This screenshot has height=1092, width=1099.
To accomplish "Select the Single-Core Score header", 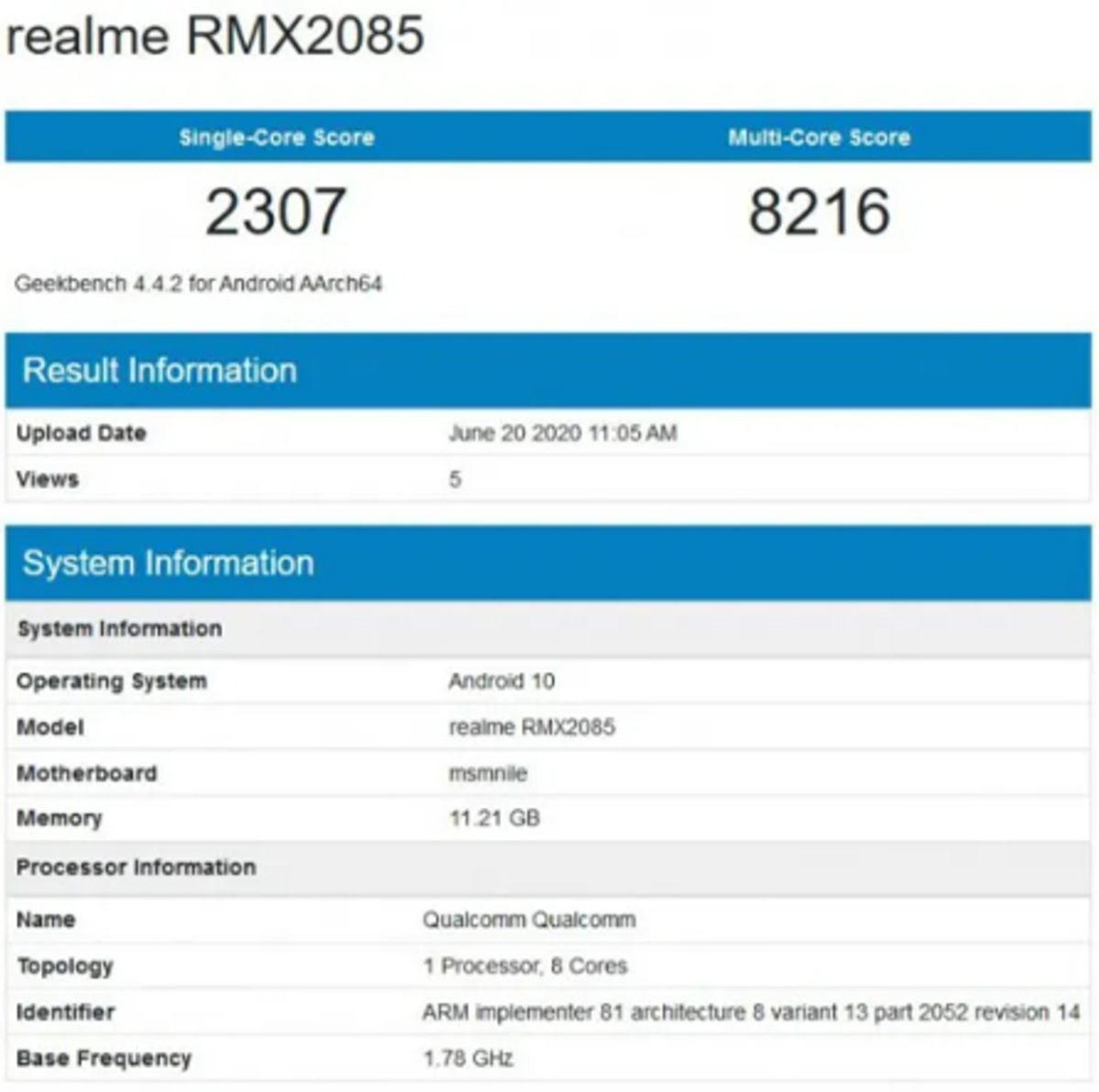I will [275, 138].
